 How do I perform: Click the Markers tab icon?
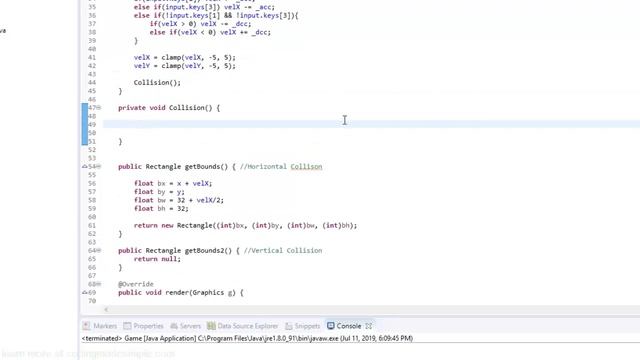click(x=86, y=326)
